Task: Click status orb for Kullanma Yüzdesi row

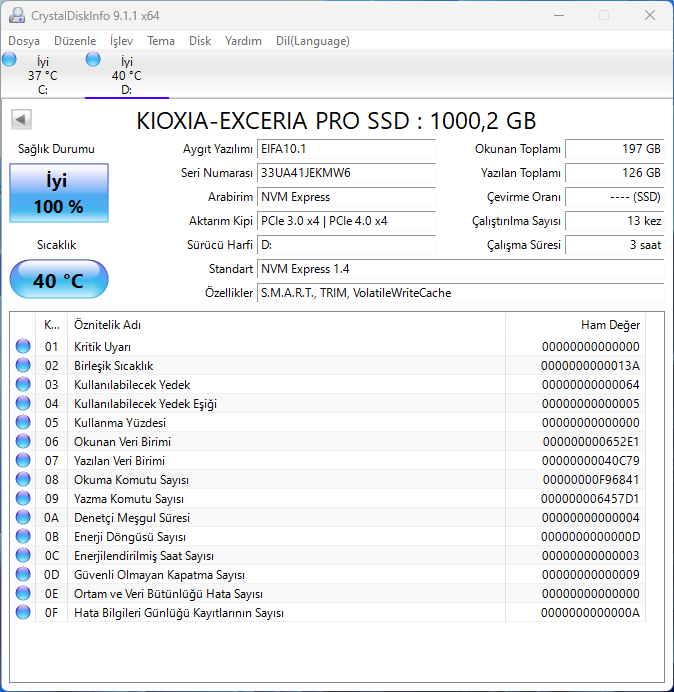Action: [23, 422]
